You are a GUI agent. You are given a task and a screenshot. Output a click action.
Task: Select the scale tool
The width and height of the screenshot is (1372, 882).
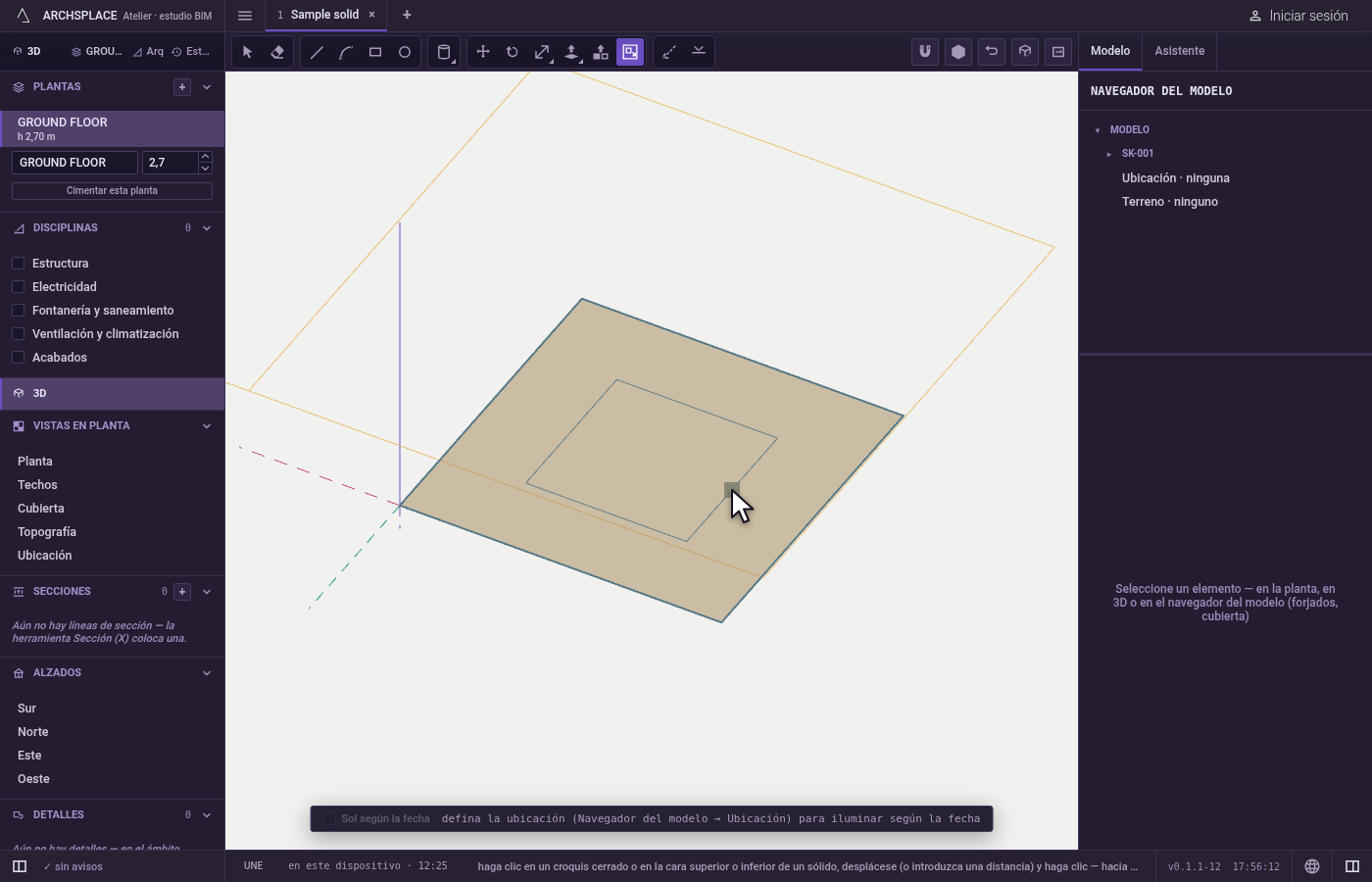[x=542, y=52]
